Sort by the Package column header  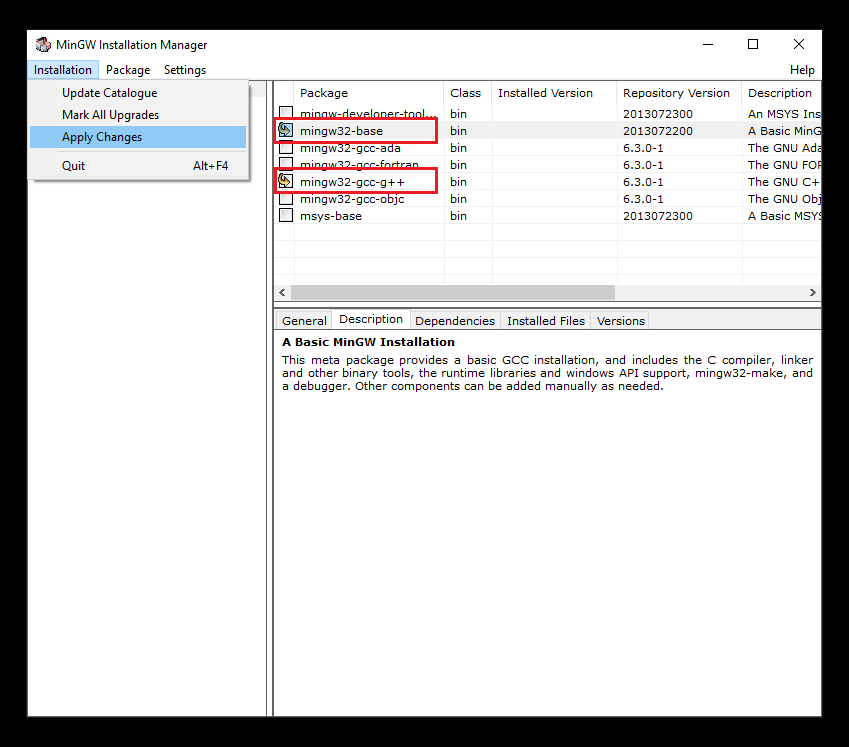368,93
